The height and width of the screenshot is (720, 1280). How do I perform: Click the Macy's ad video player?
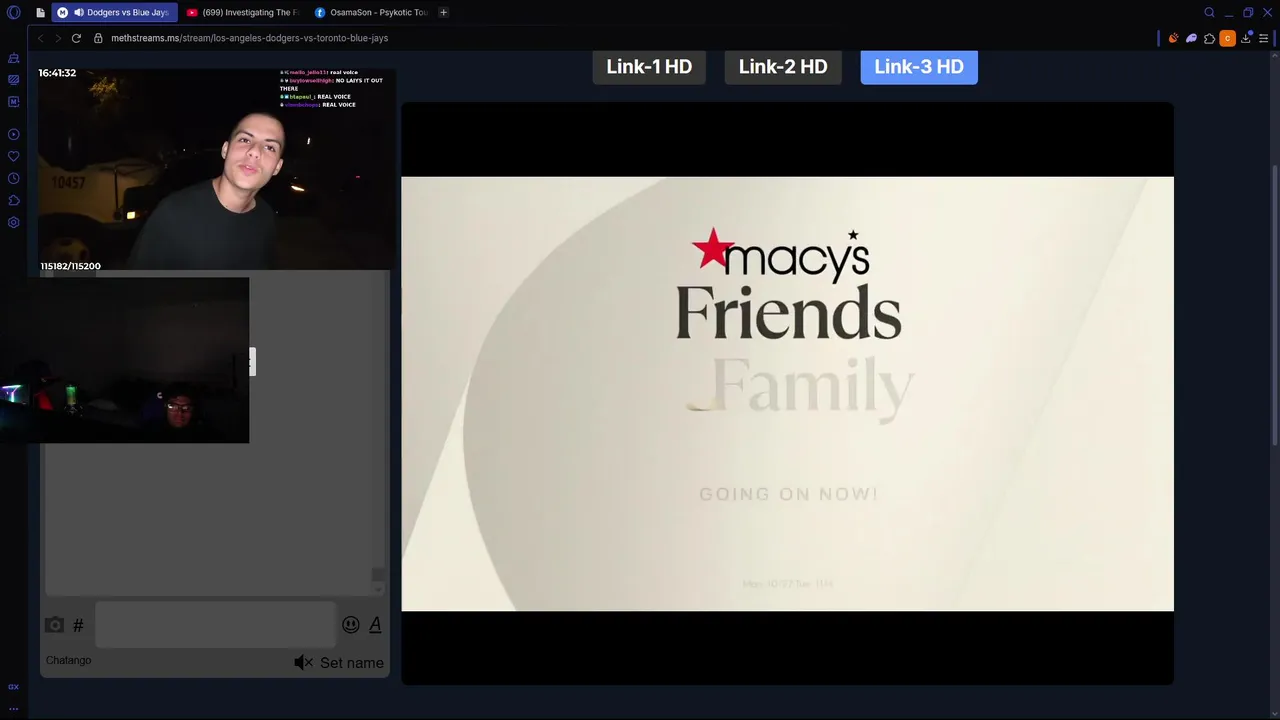(787, 394)
